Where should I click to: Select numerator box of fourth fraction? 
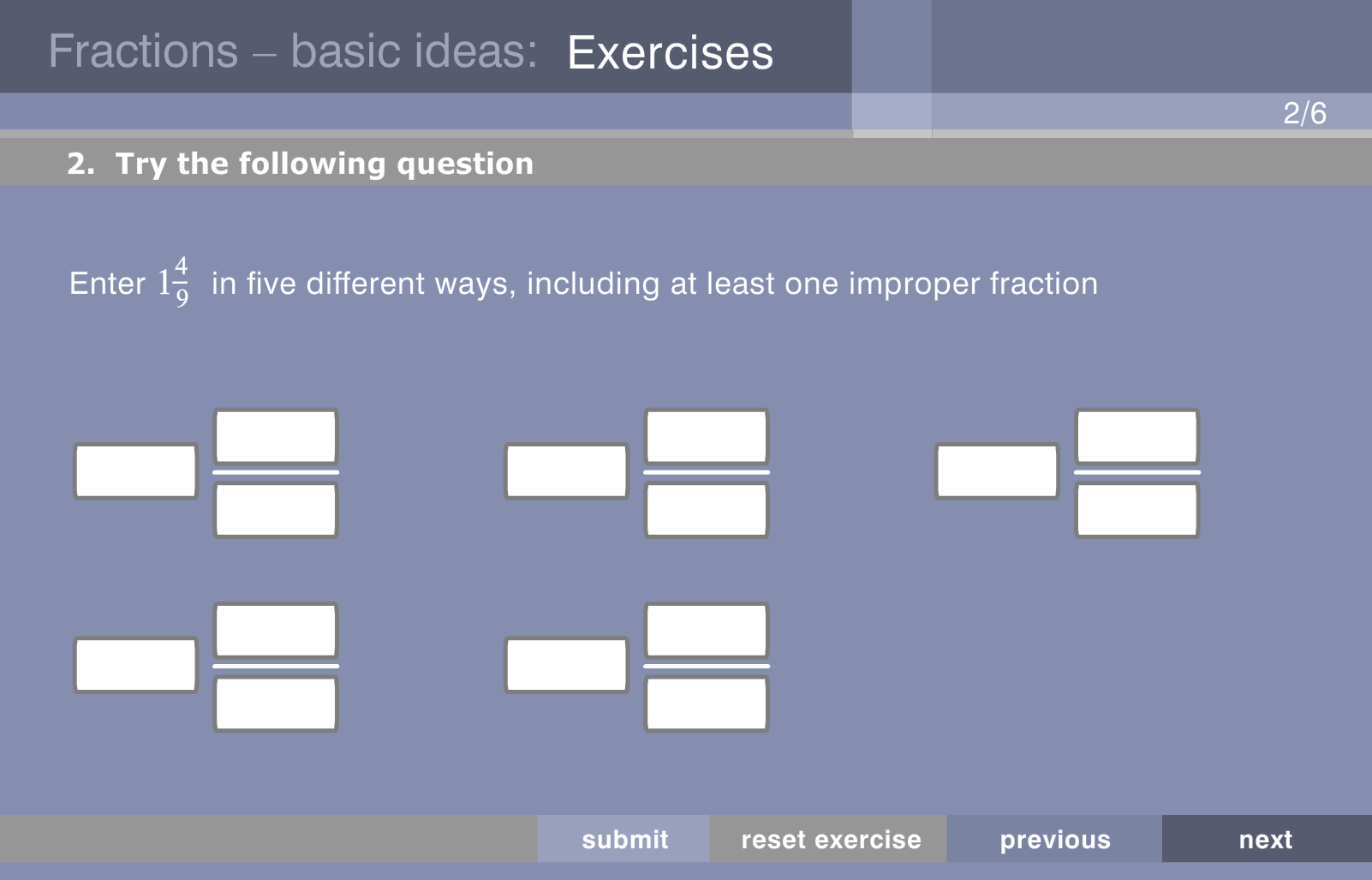[276, 630]
